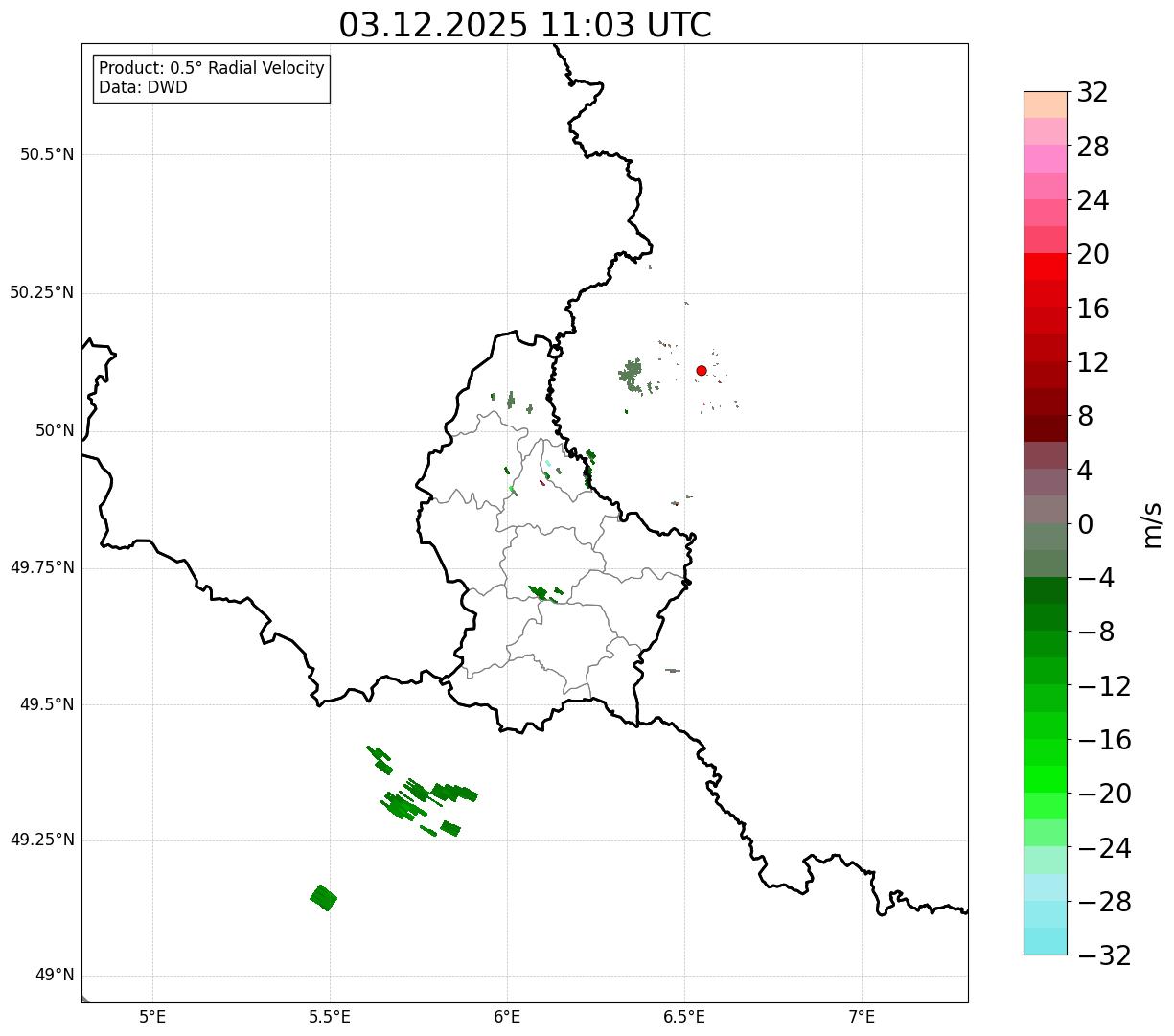Viewport: 1174px width, 1036px height.
Task: Click the colorbar tick label 24
Action: (x=1093, y=200)
